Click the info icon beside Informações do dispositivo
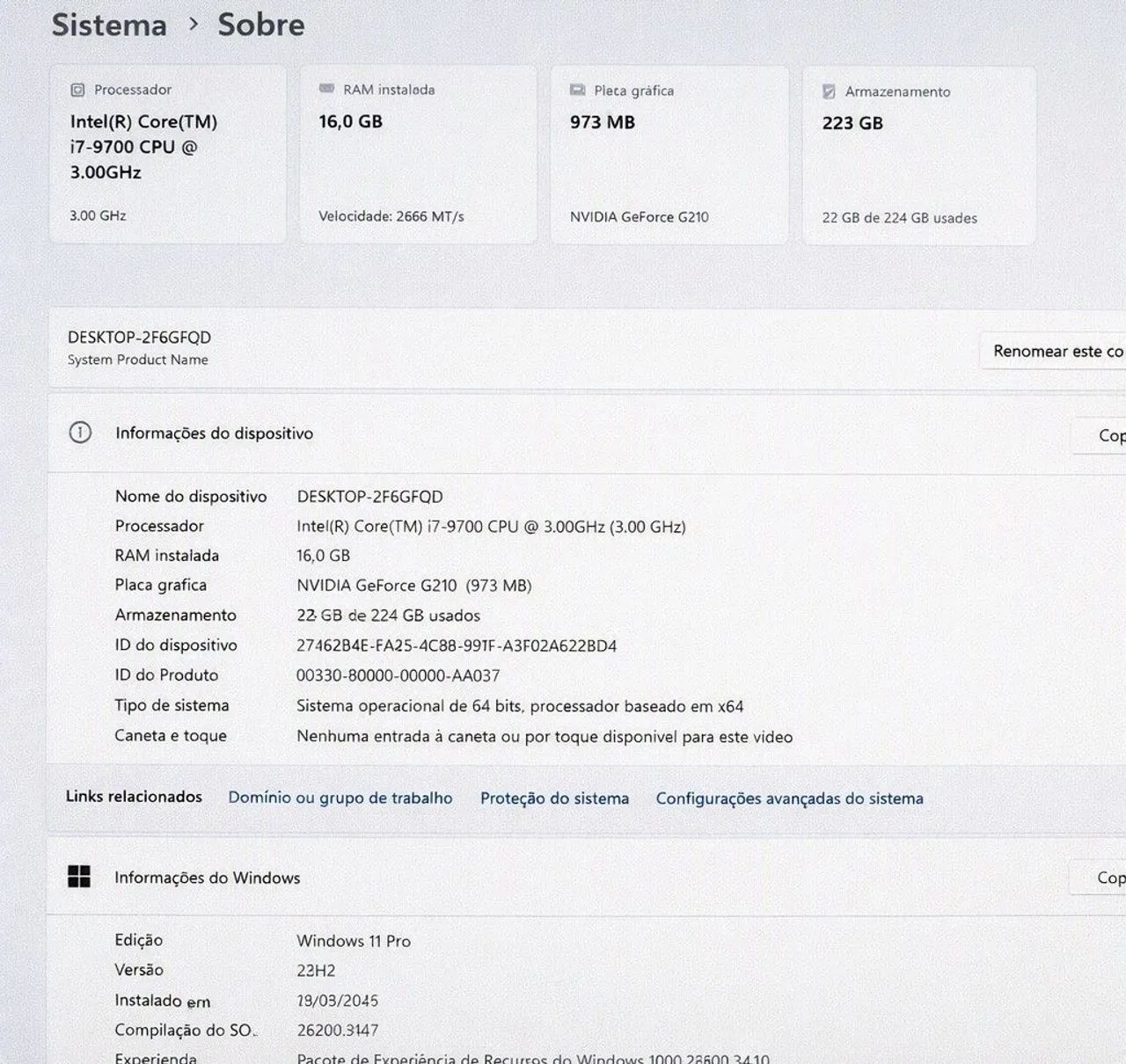 pyautogui.click(x=80, y=433)
